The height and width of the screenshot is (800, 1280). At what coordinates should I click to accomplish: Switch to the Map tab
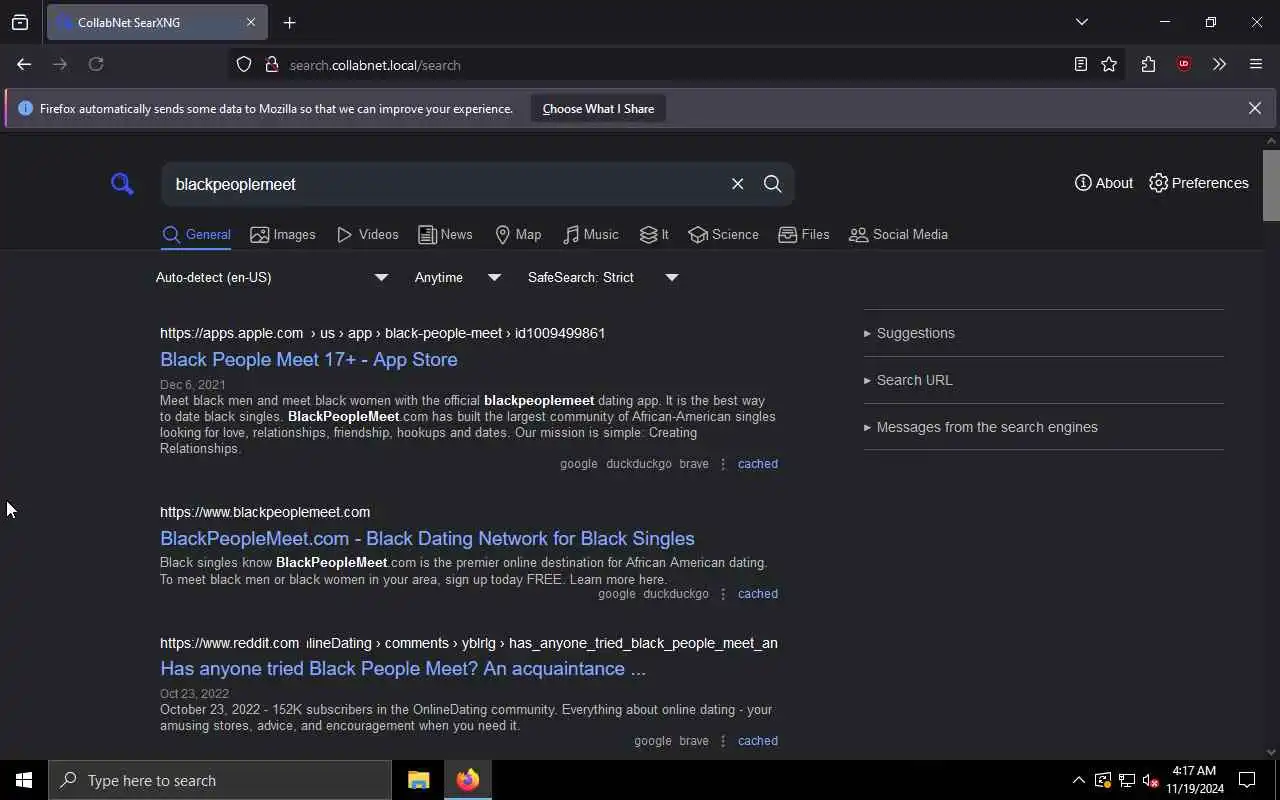click(x=518, y=235)
